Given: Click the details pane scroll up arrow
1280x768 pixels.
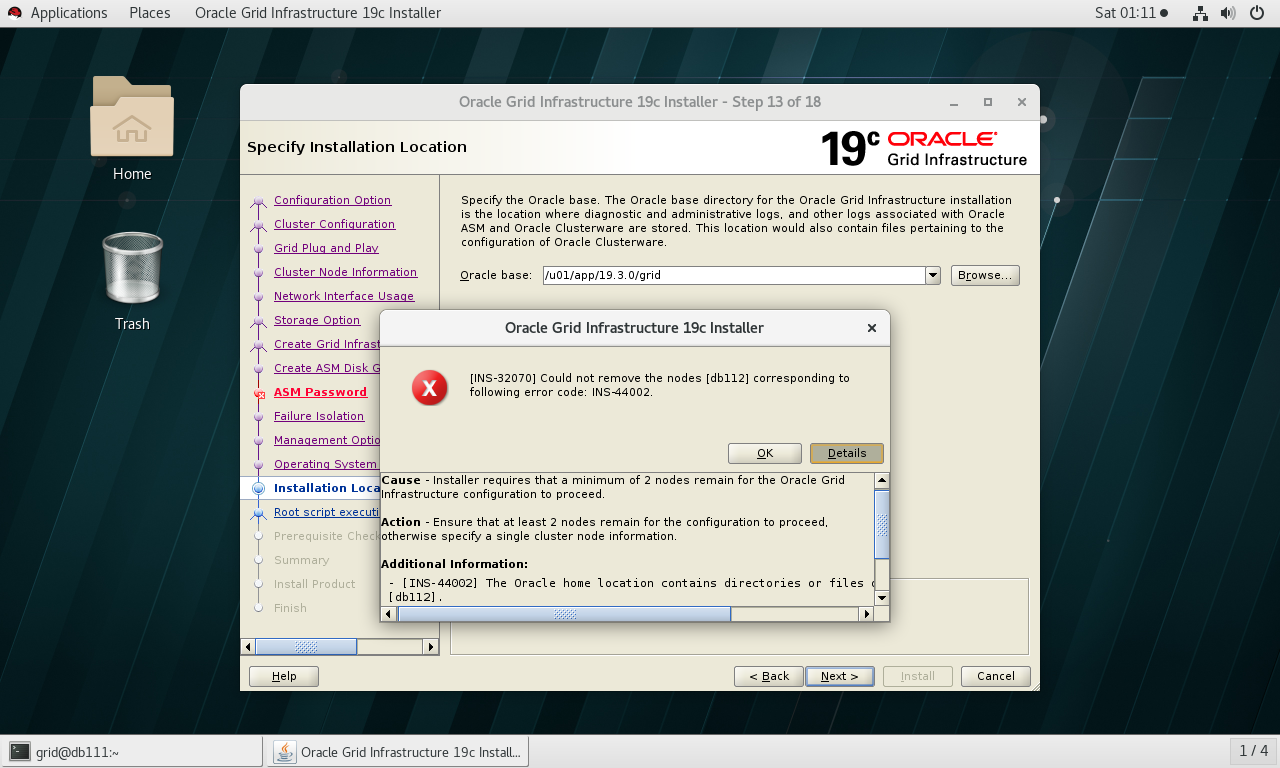Looking at the screenshot, I should pyautogui.click(x=882, y=481).
